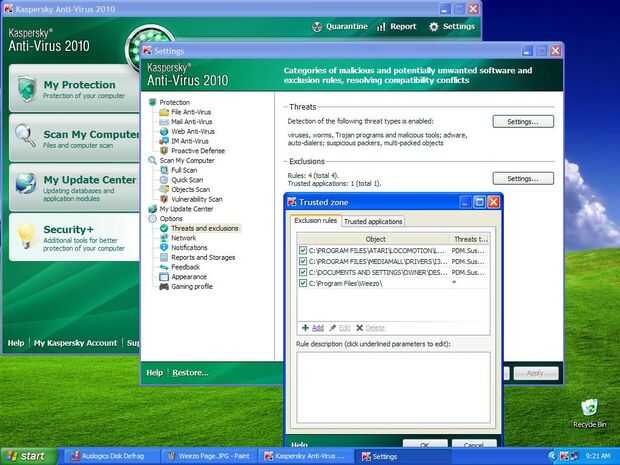The image size is (620, 465).
Task: Uncheck the Program Files\Weezo exclusion rule
Action: (303, 283)
